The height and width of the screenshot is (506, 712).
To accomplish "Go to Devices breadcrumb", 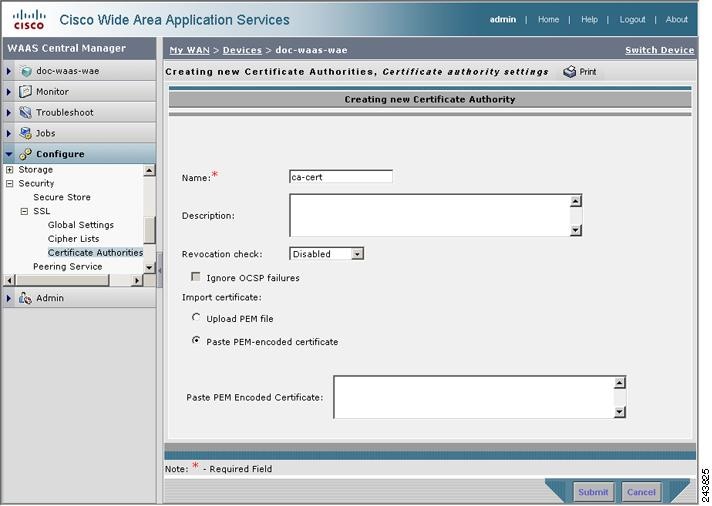I will [242, 50].
